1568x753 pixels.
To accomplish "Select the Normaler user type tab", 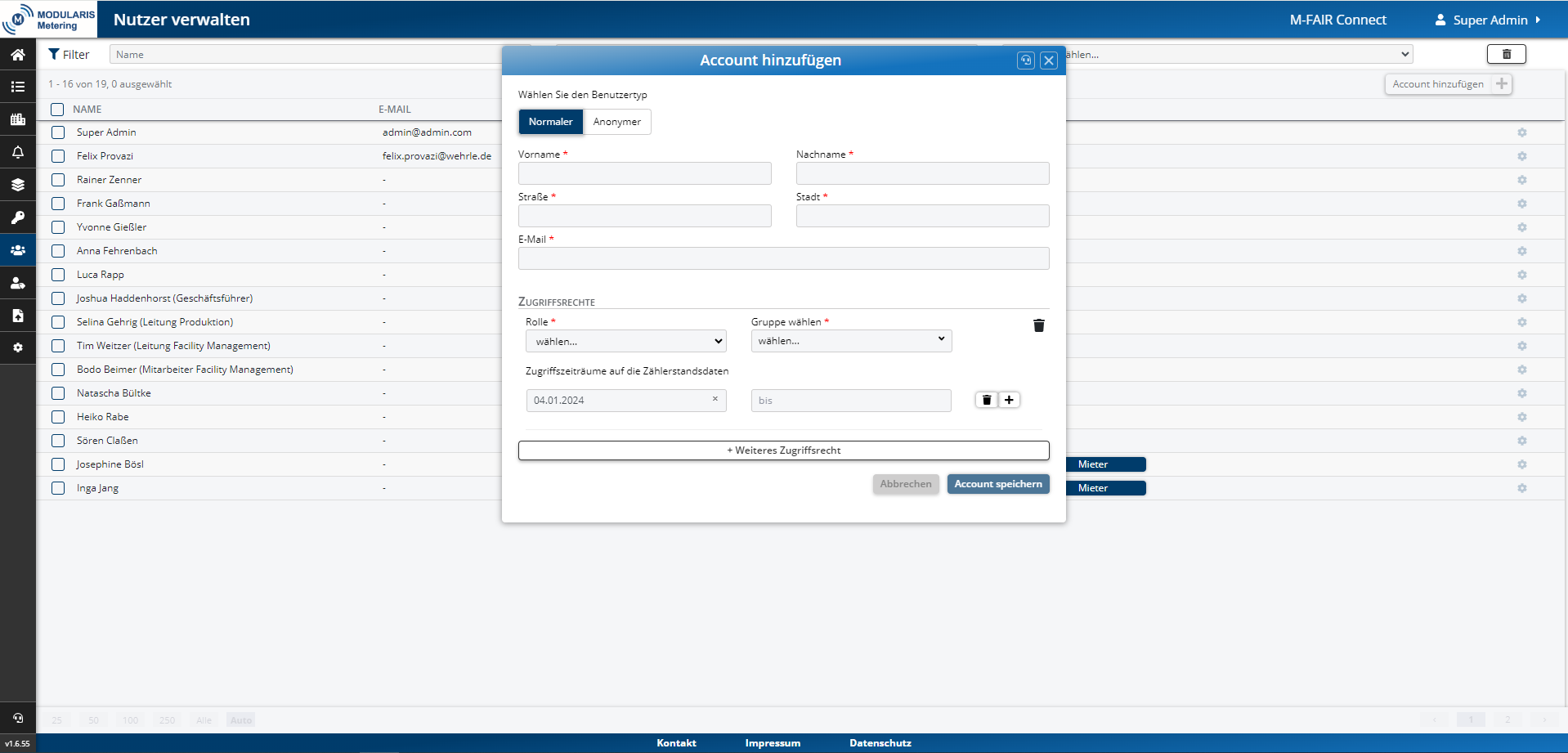I will point(550,122).
